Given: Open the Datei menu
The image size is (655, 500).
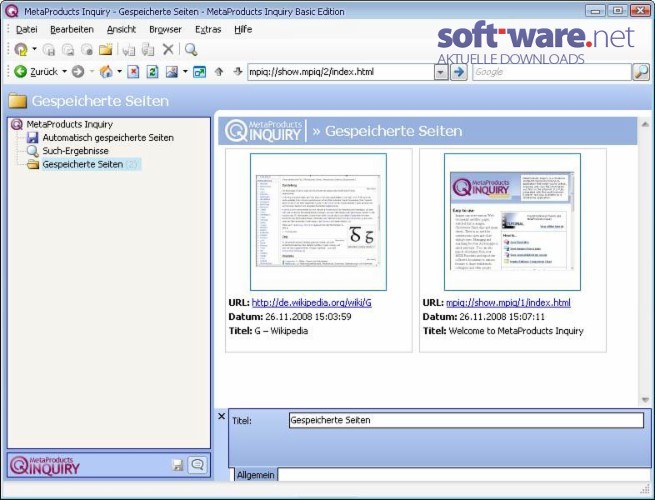Looking at the screenshot, I should [x=27, y=29].
